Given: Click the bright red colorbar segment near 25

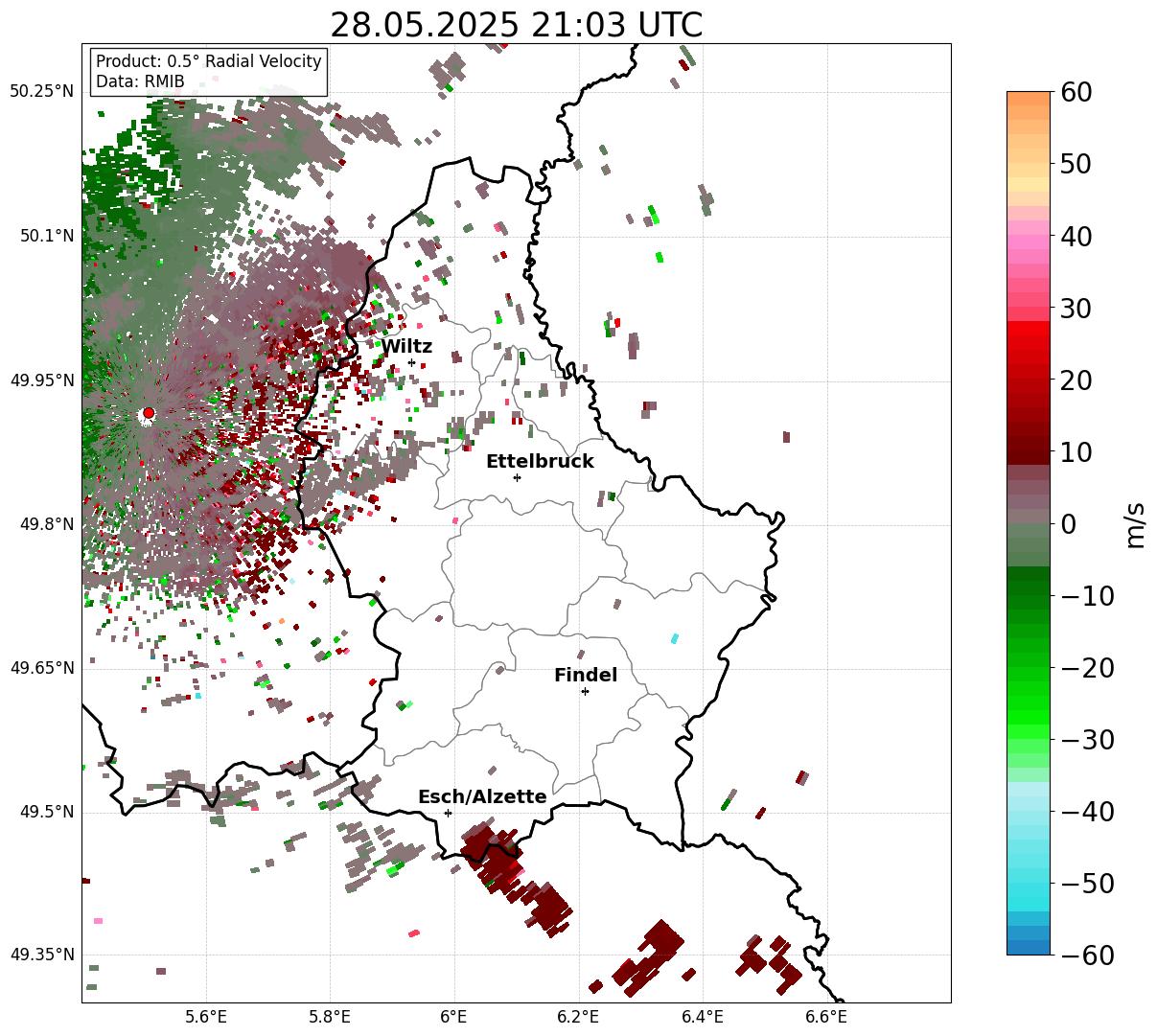Looking at the screenshot, I should 1029,340.
